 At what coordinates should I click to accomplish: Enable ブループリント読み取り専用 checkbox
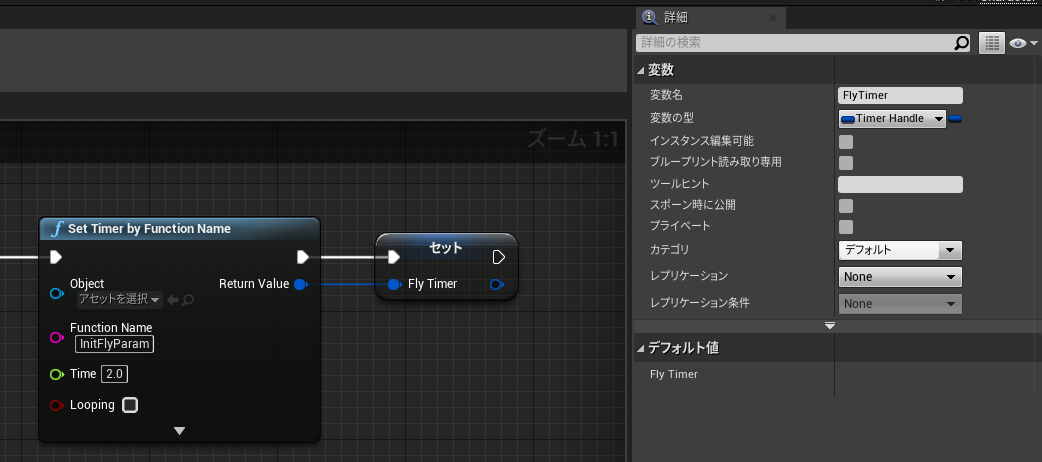tap(846, 163)
